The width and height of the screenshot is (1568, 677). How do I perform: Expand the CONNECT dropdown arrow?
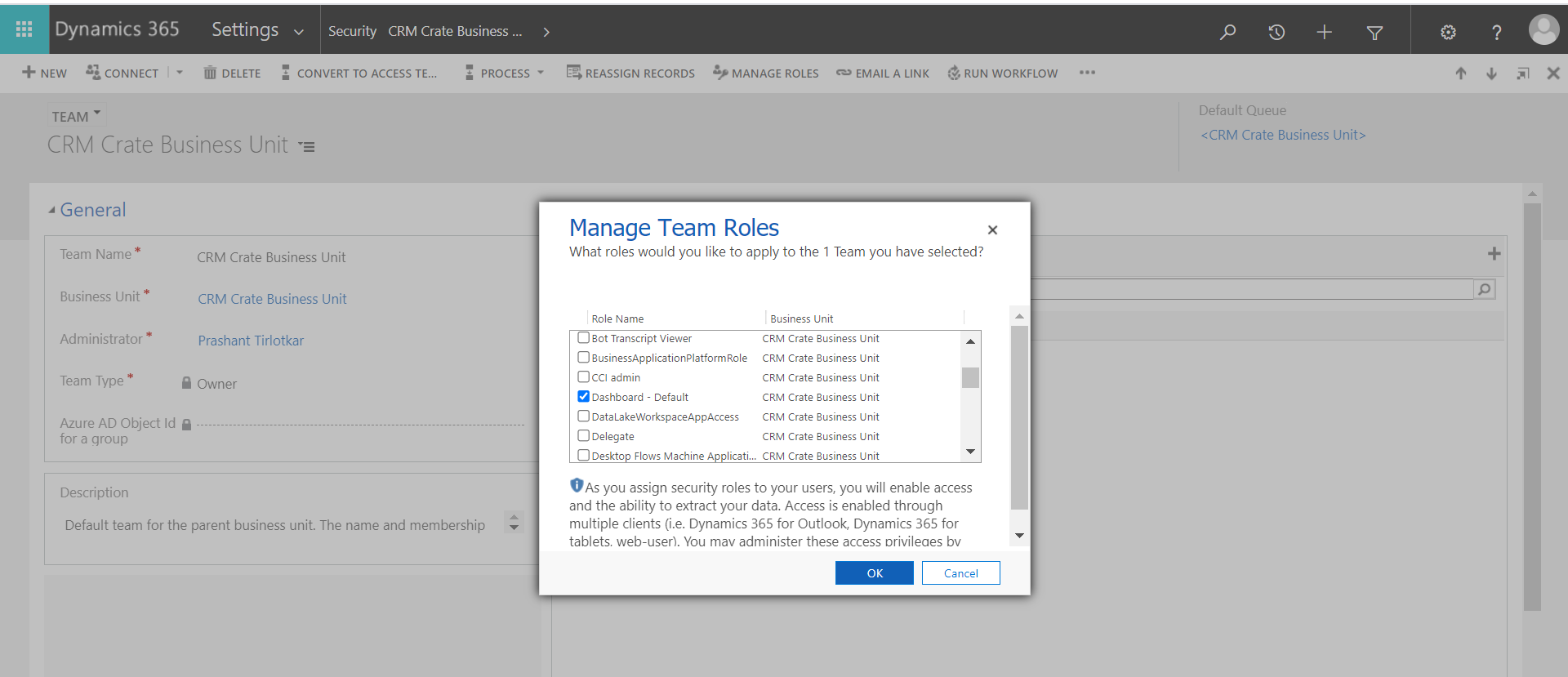pyautogui.click(x=180, y=73)
